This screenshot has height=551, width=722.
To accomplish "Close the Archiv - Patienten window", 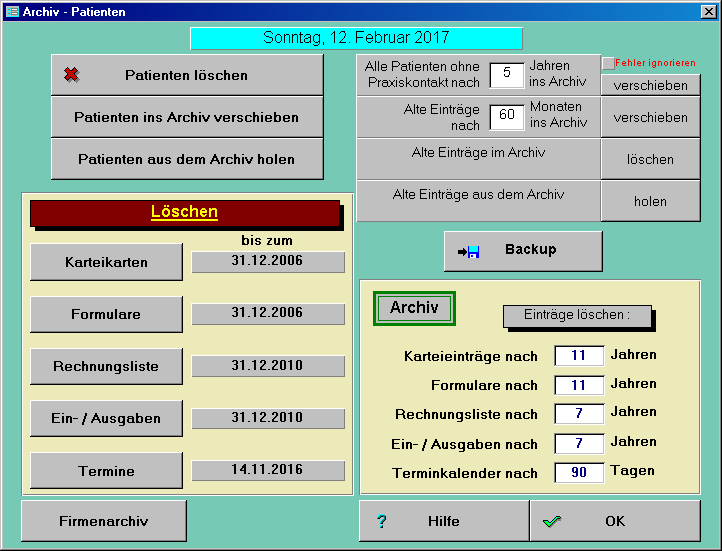I will click(x=709, y=11).
